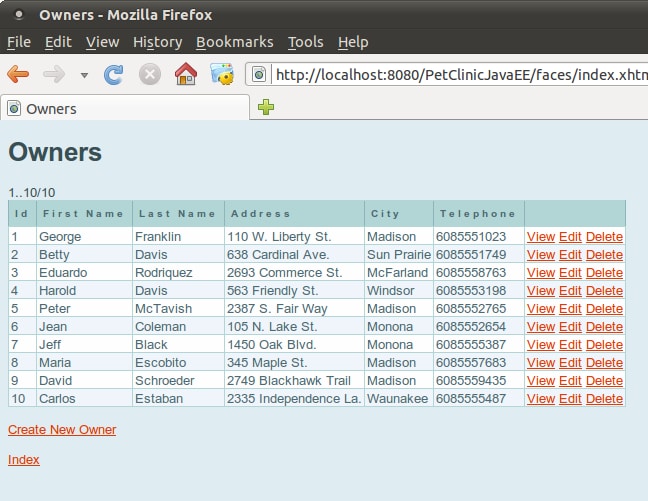The width and height of the screenshot is (648, 501).
Task: Click the Owners page heading
Action: (x=55, y=152)
